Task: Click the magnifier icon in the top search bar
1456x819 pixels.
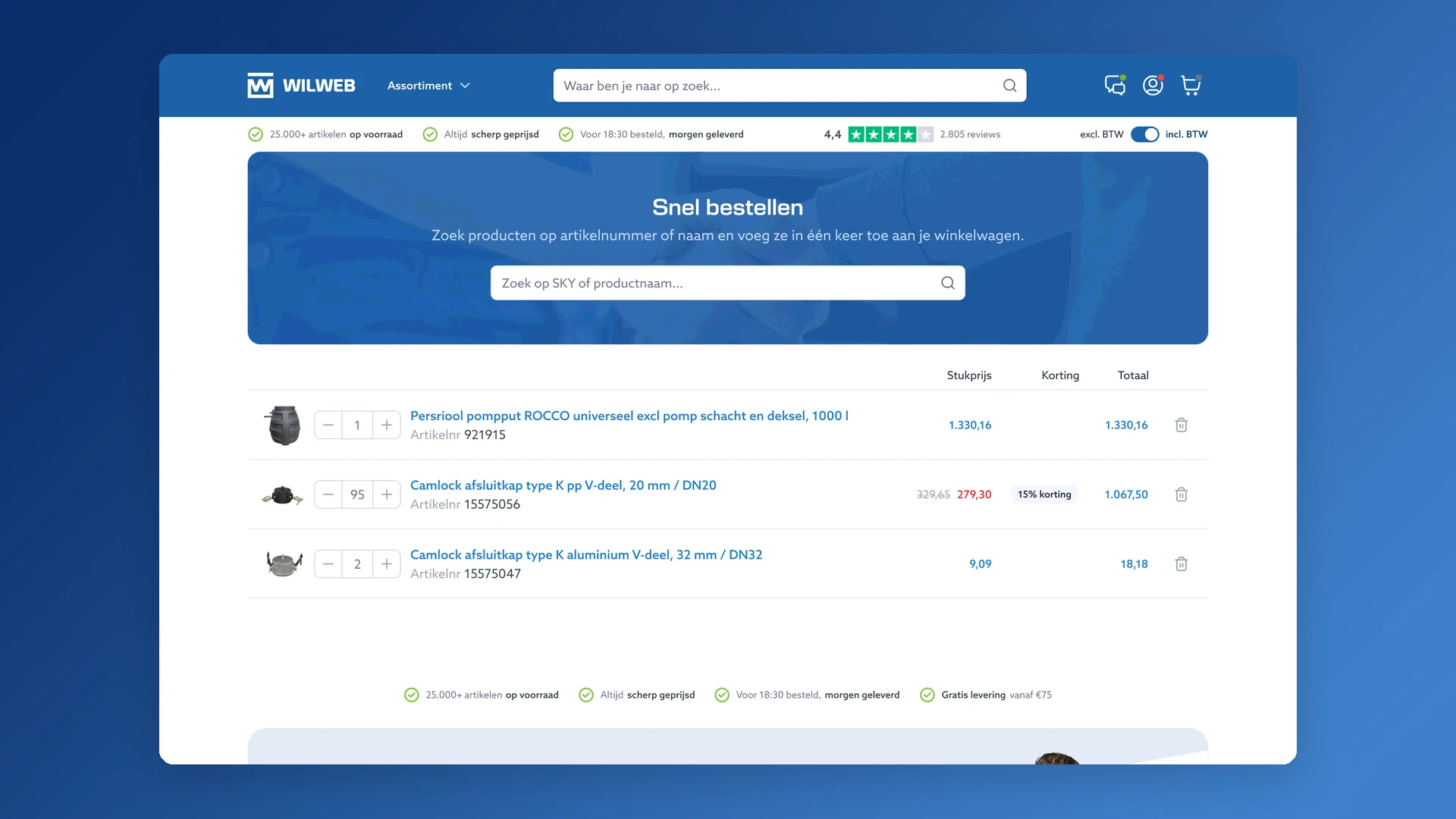Action: coord(1009,86)
